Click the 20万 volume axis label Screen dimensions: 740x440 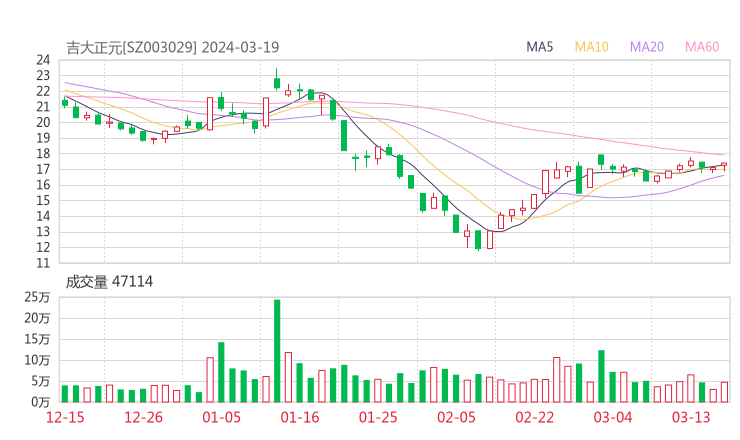click(37, 318)
